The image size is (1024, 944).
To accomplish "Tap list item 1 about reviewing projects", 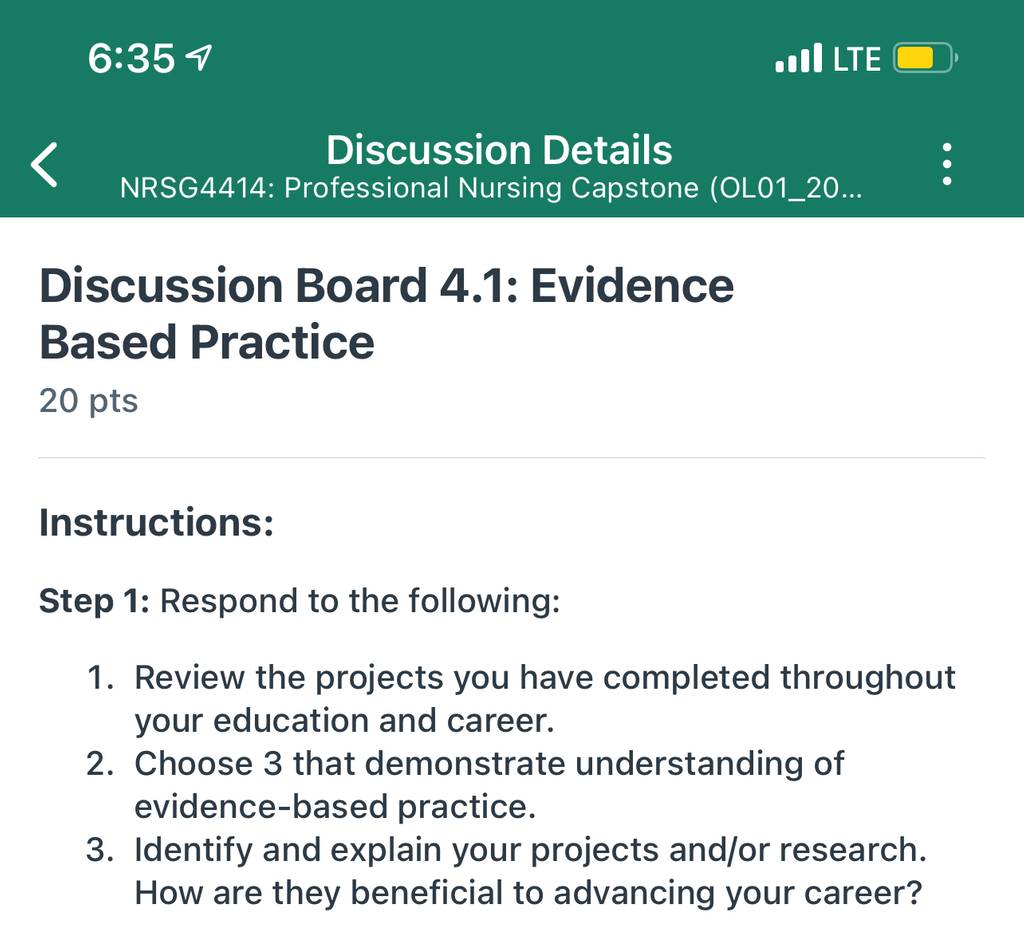I will point(521,699).
